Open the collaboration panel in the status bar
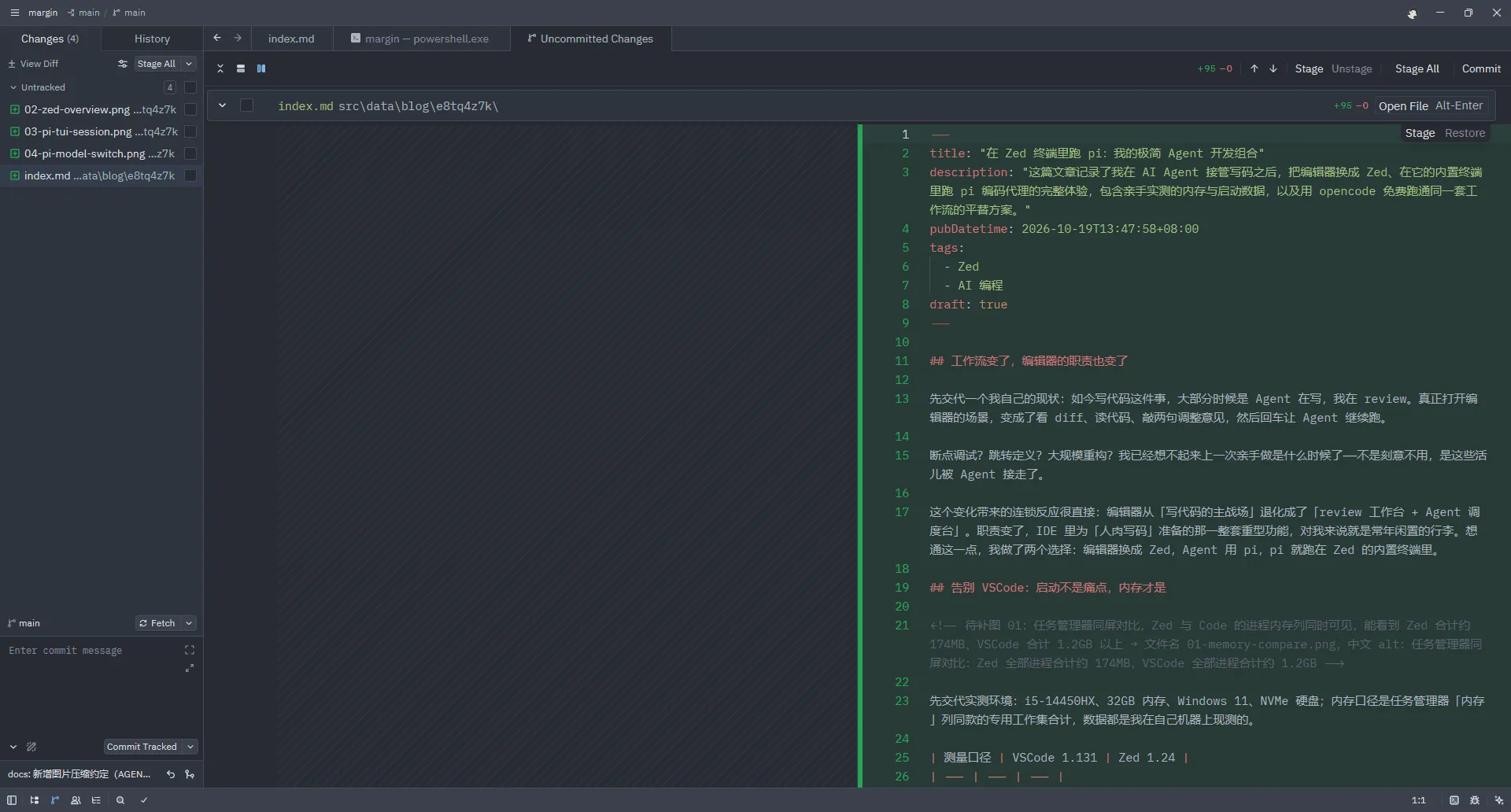The image size is (1511, 812). pyautogui.click(x=76, y=800)
